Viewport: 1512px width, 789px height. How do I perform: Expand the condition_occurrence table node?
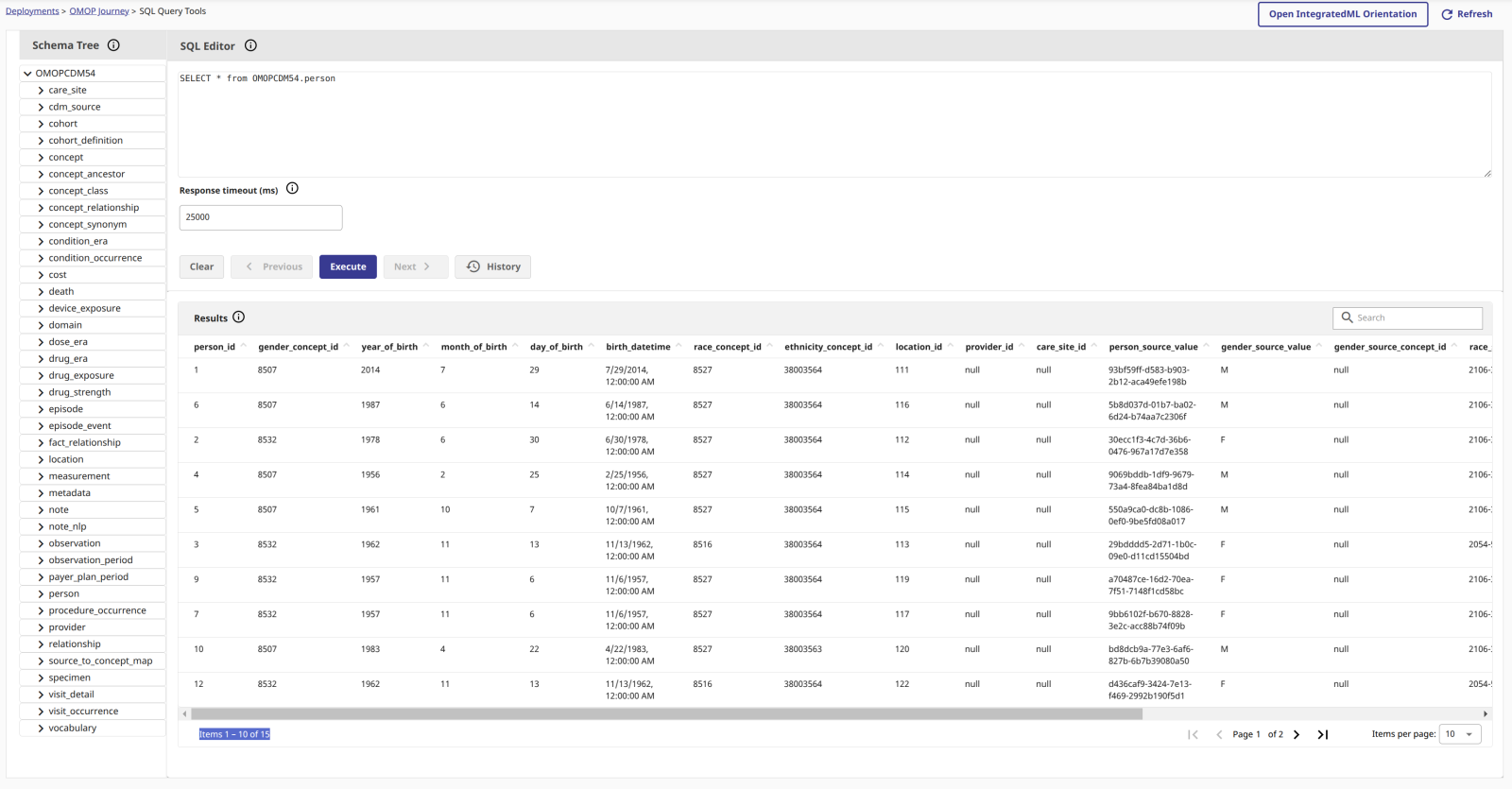41,258
